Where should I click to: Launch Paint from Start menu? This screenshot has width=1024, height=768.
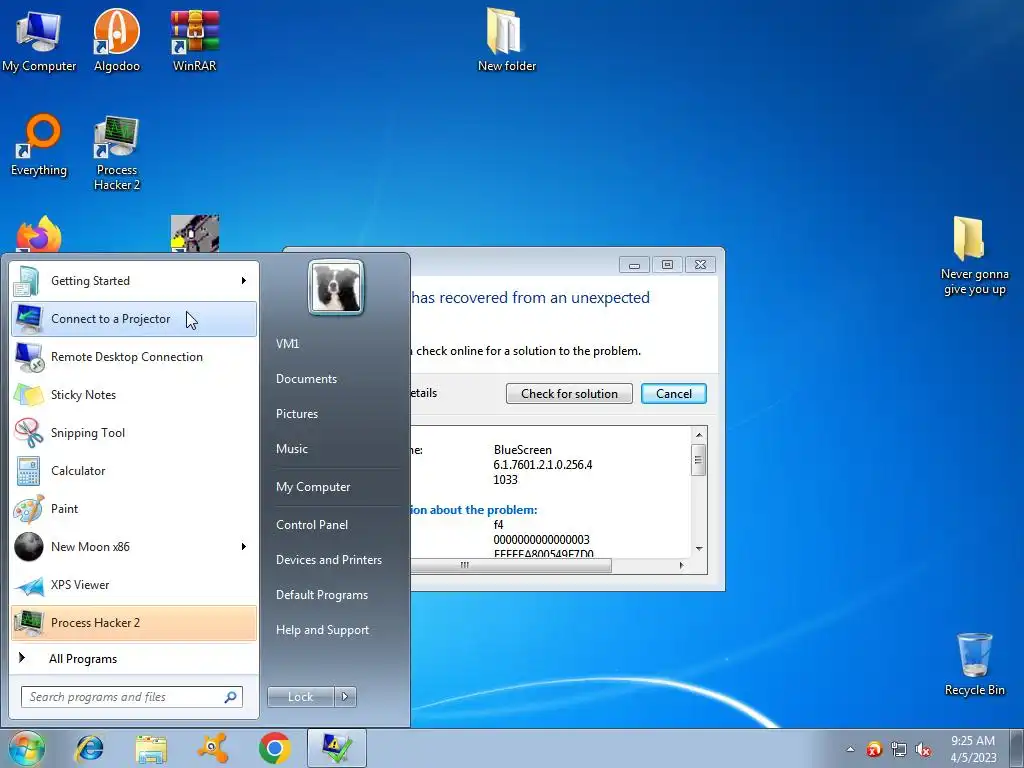134,508
